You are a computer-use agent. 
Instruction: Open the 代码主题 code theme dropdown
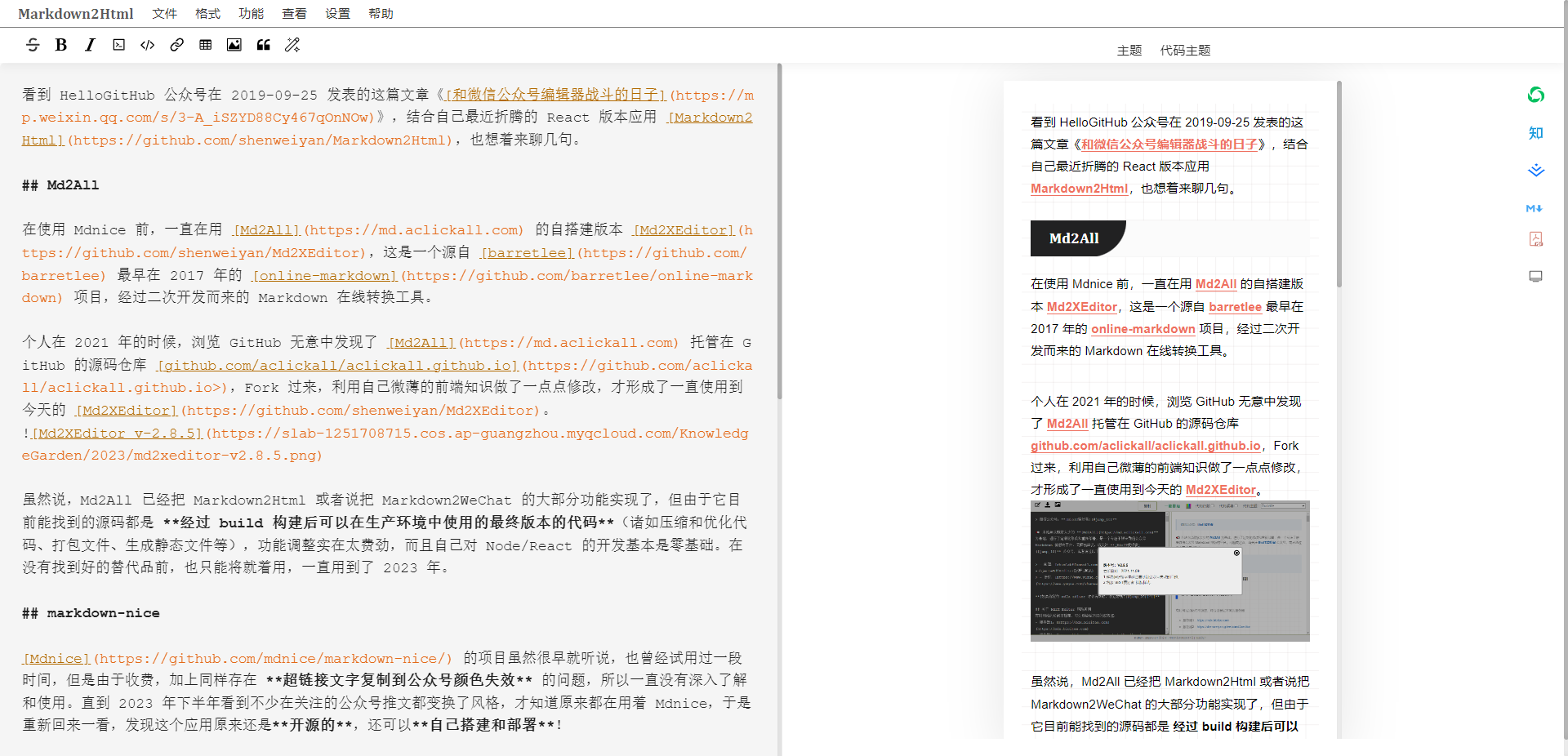pyautogui.click(x=1185, y=51)
